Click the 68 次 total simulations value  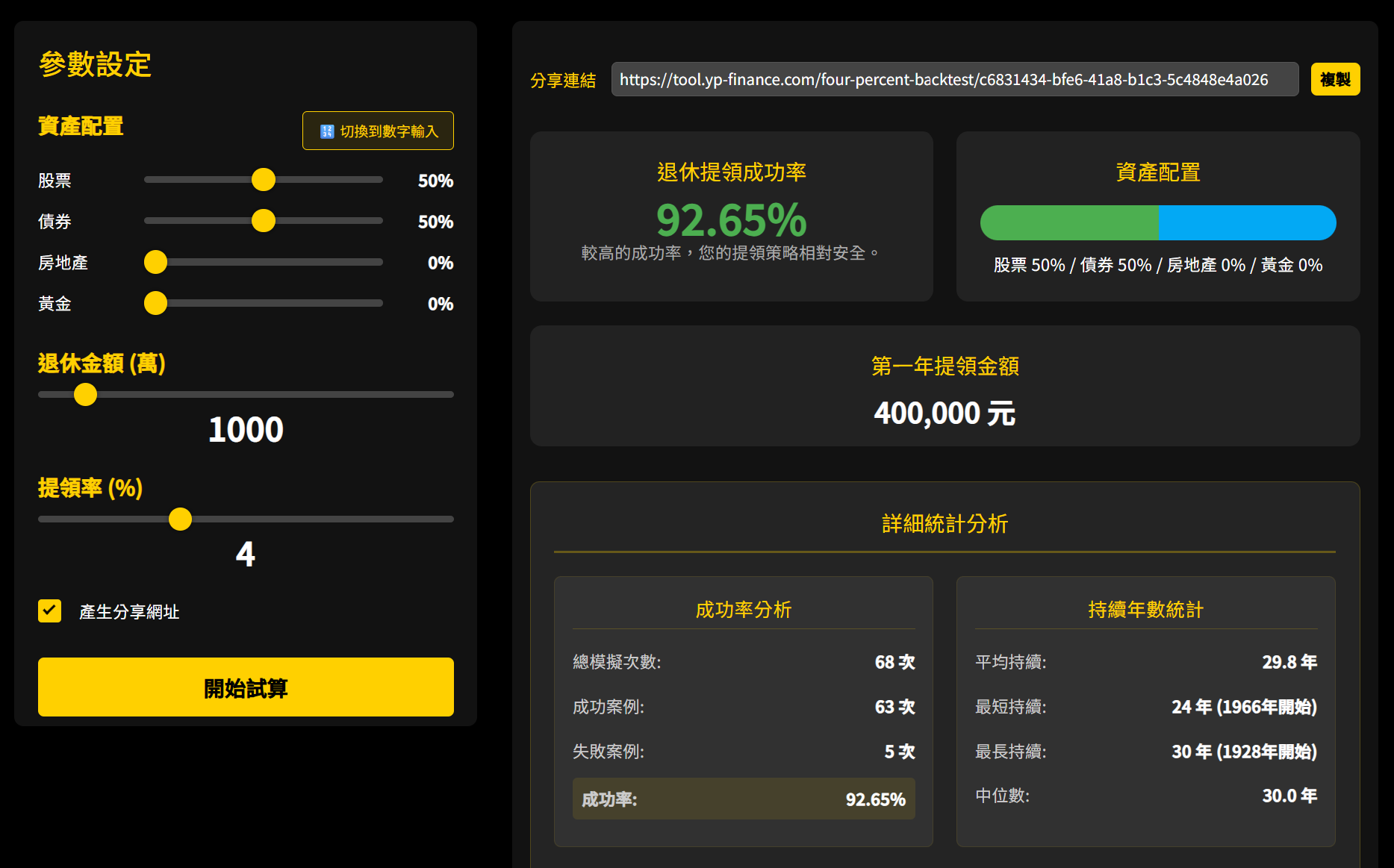tap(894, 662)
